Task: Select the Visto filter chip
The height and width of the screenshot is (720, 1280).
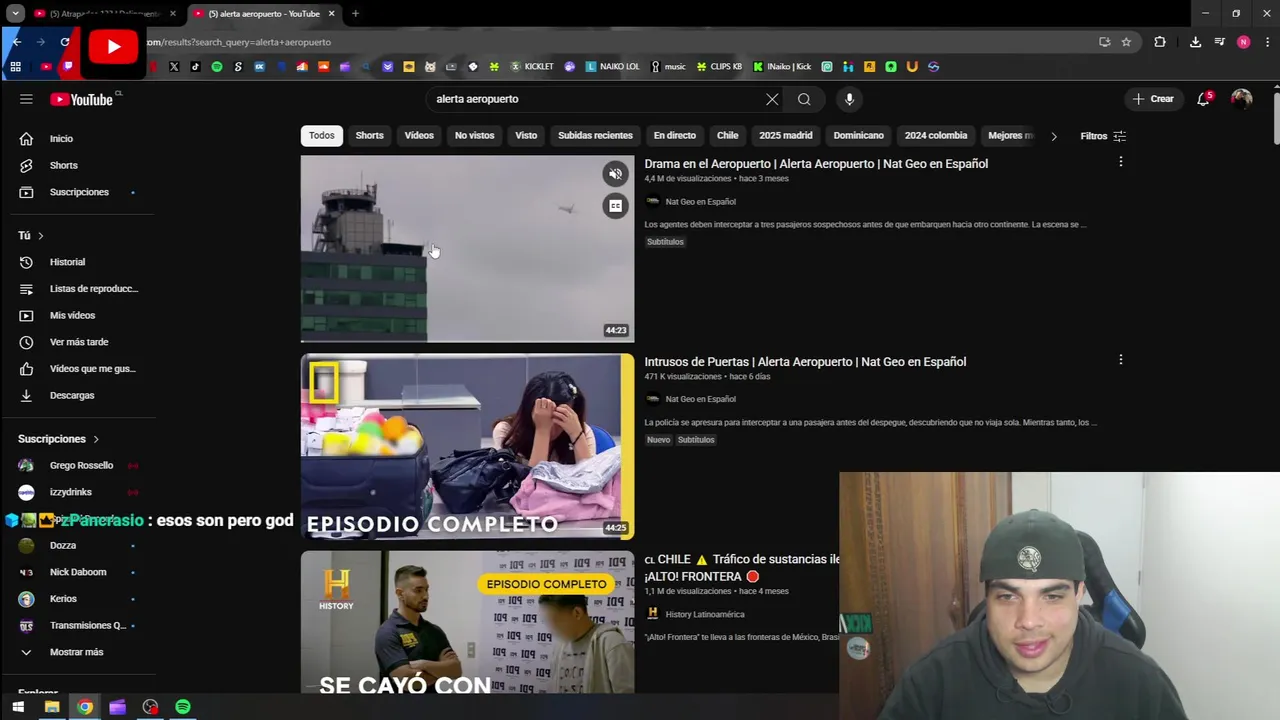Action: click(526, 136)
